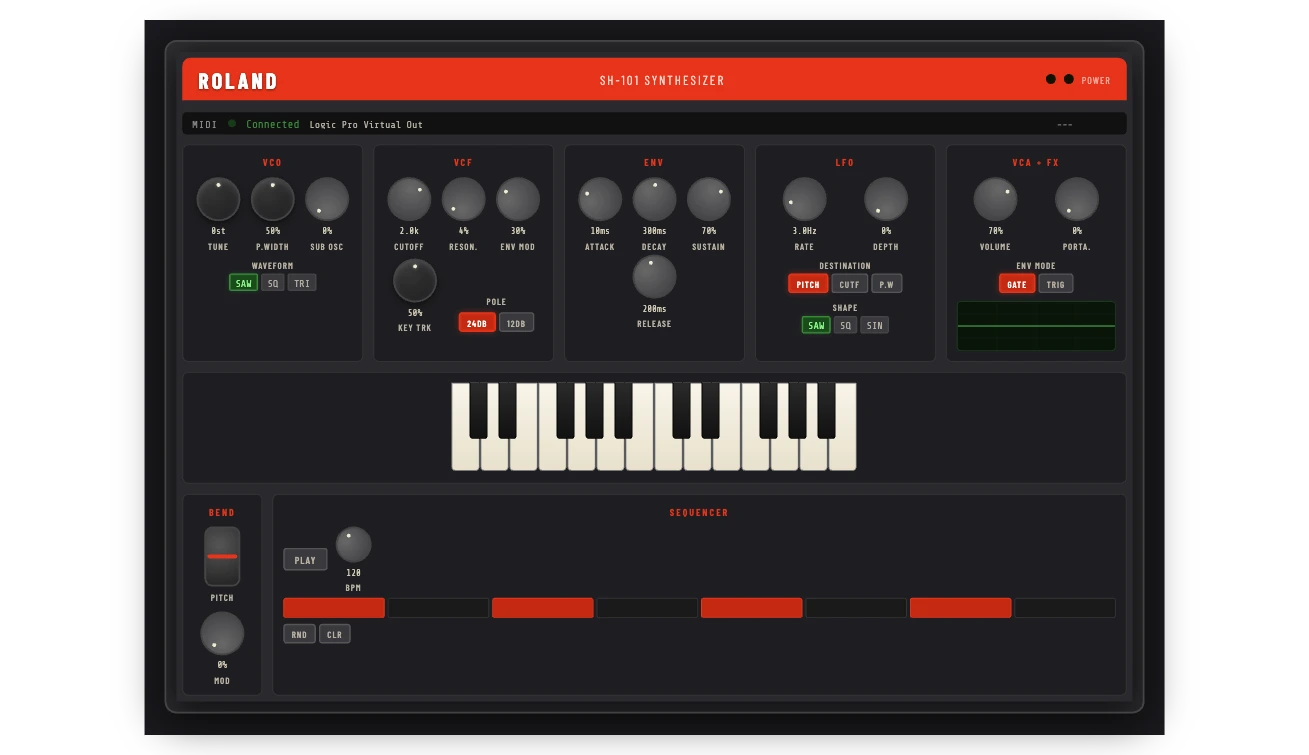Click the TUNE knob in VCO
Screen dimensions: 1309x755
tap(218, 199)
